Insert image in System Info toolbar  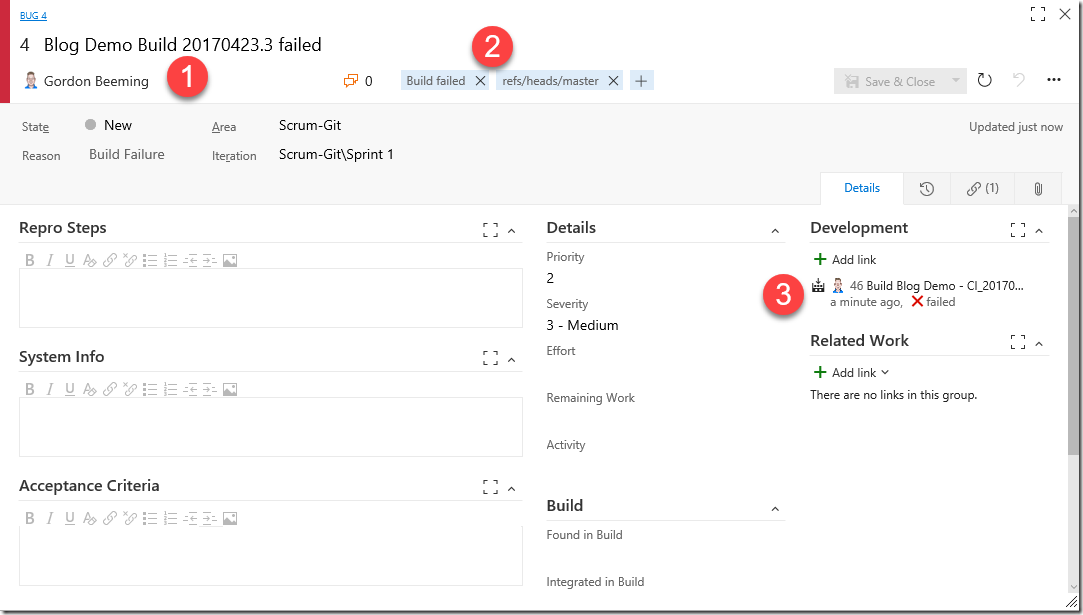[230, 389]
